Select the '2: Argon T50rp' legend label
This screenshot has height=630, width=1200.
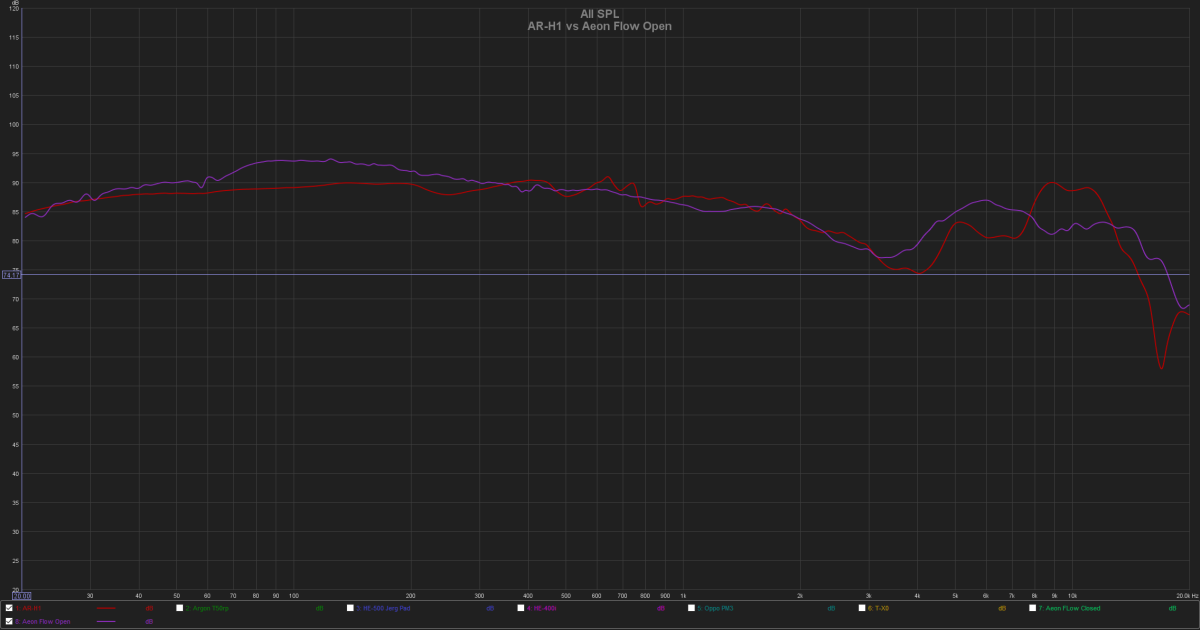[208, 608]
